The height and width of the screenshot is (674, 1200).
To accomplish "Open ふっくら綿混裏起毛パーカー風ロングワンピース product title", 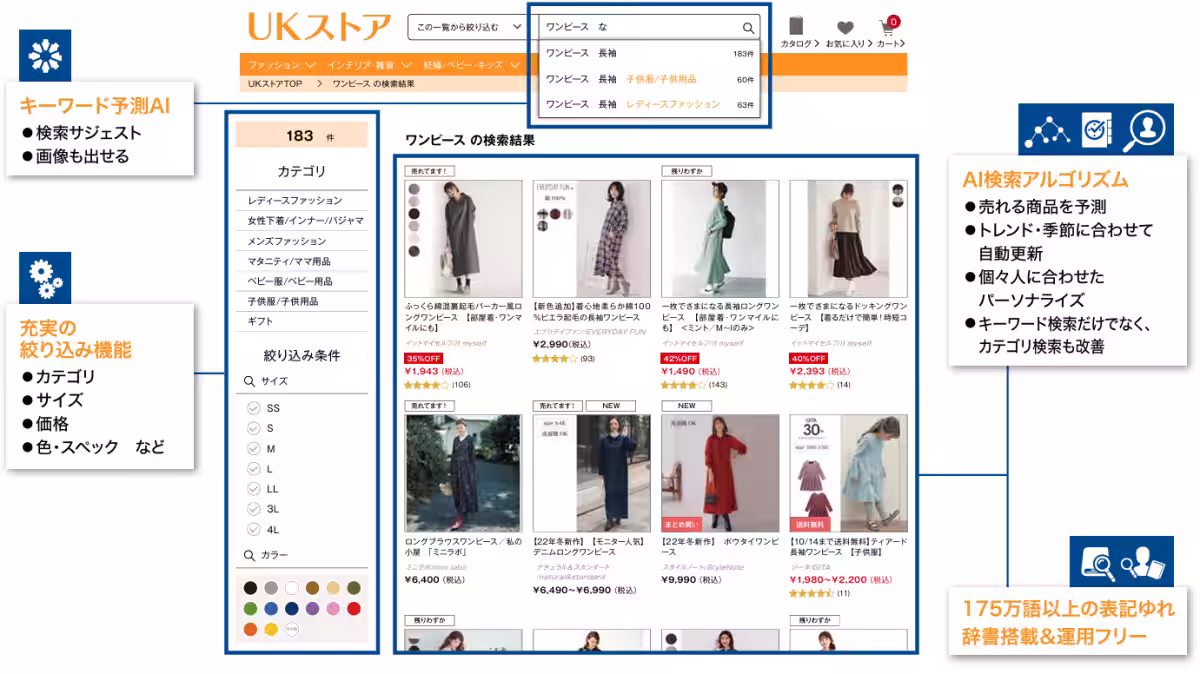I will [463, 316].
